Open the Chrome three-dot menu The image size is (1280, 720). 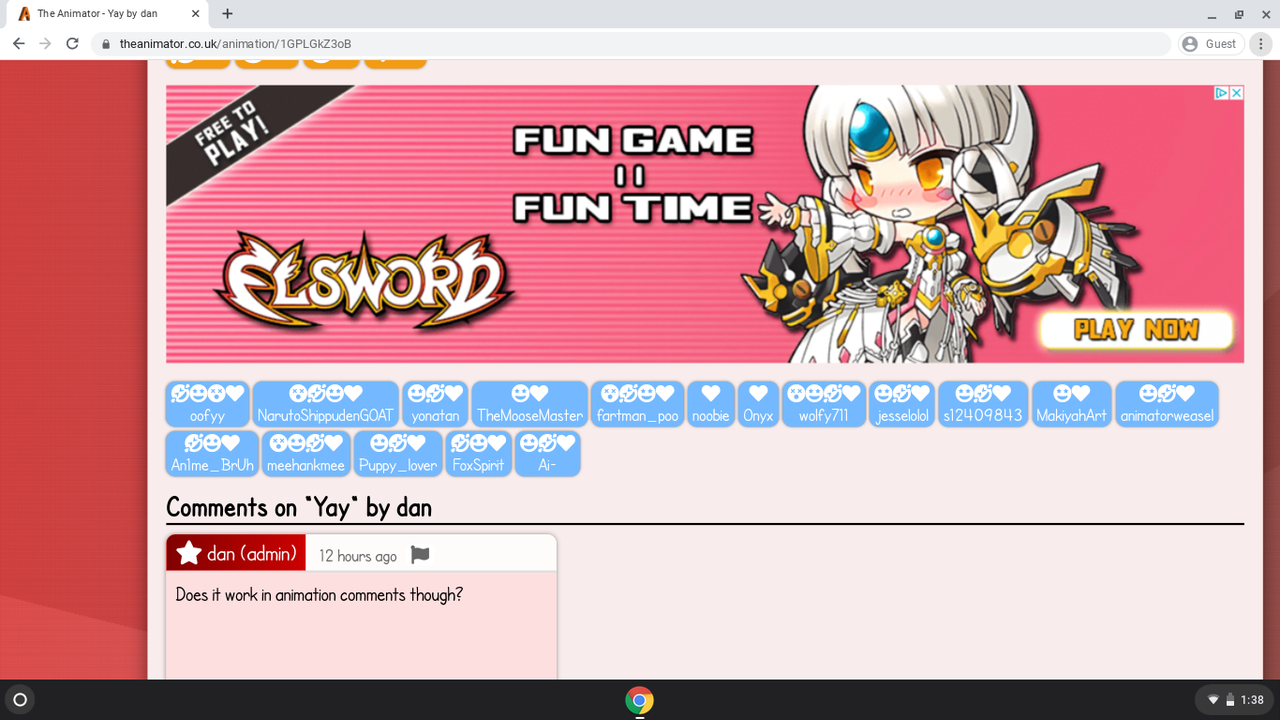(x=1261, y=44)
